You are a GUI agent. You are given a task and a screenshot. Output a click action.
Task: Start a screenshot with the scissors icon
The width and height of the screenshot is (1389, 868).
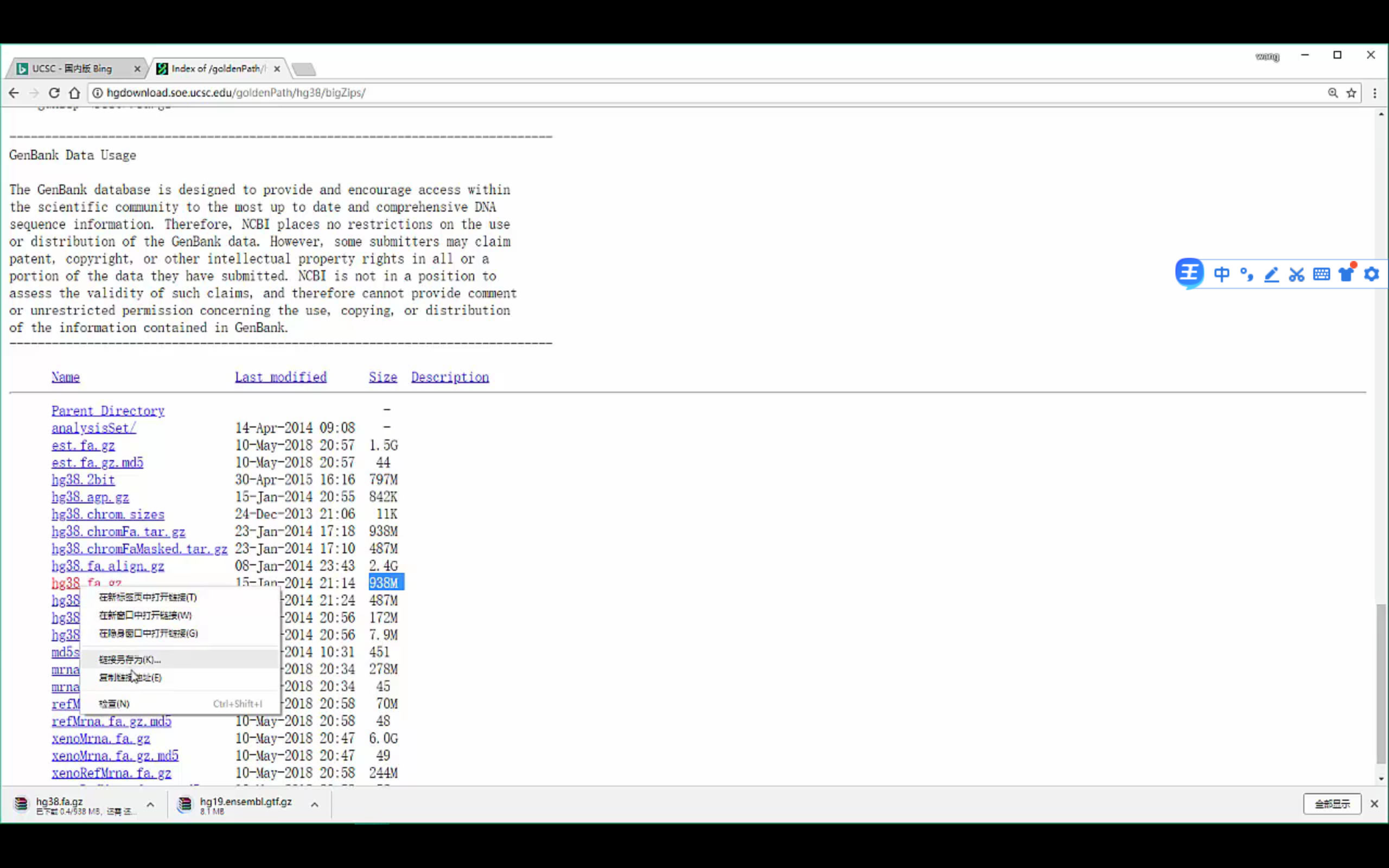1297,274
